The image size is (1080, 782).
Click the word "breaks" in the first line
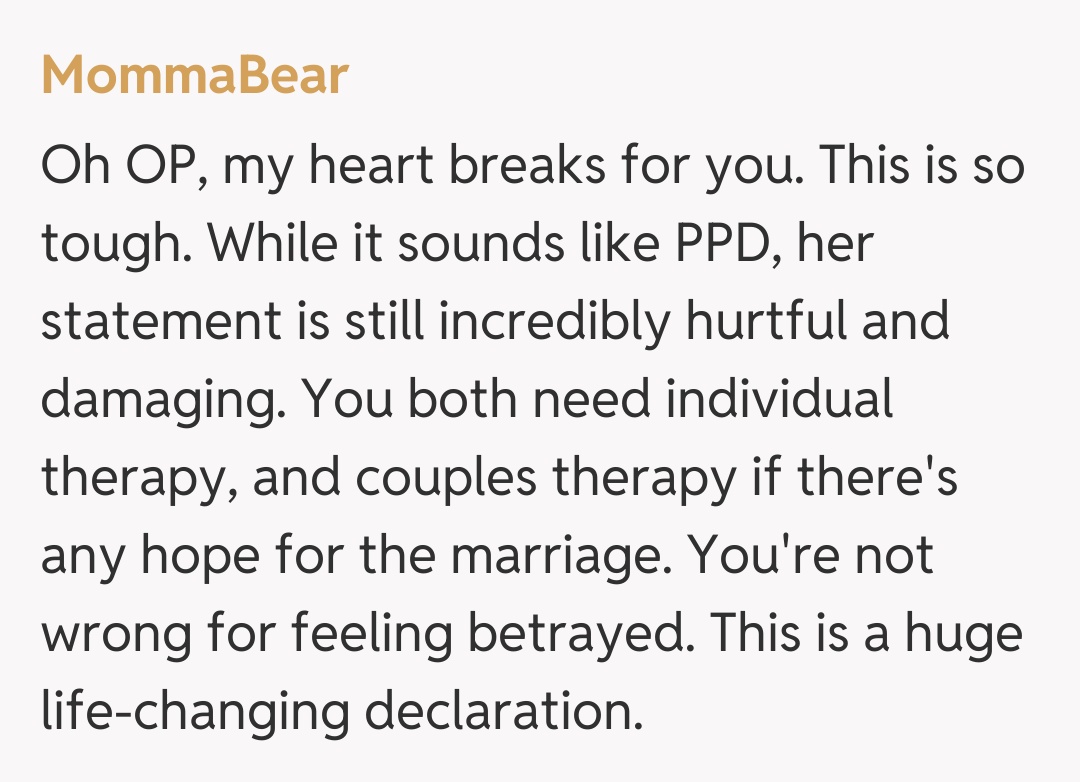coord(525,165)
